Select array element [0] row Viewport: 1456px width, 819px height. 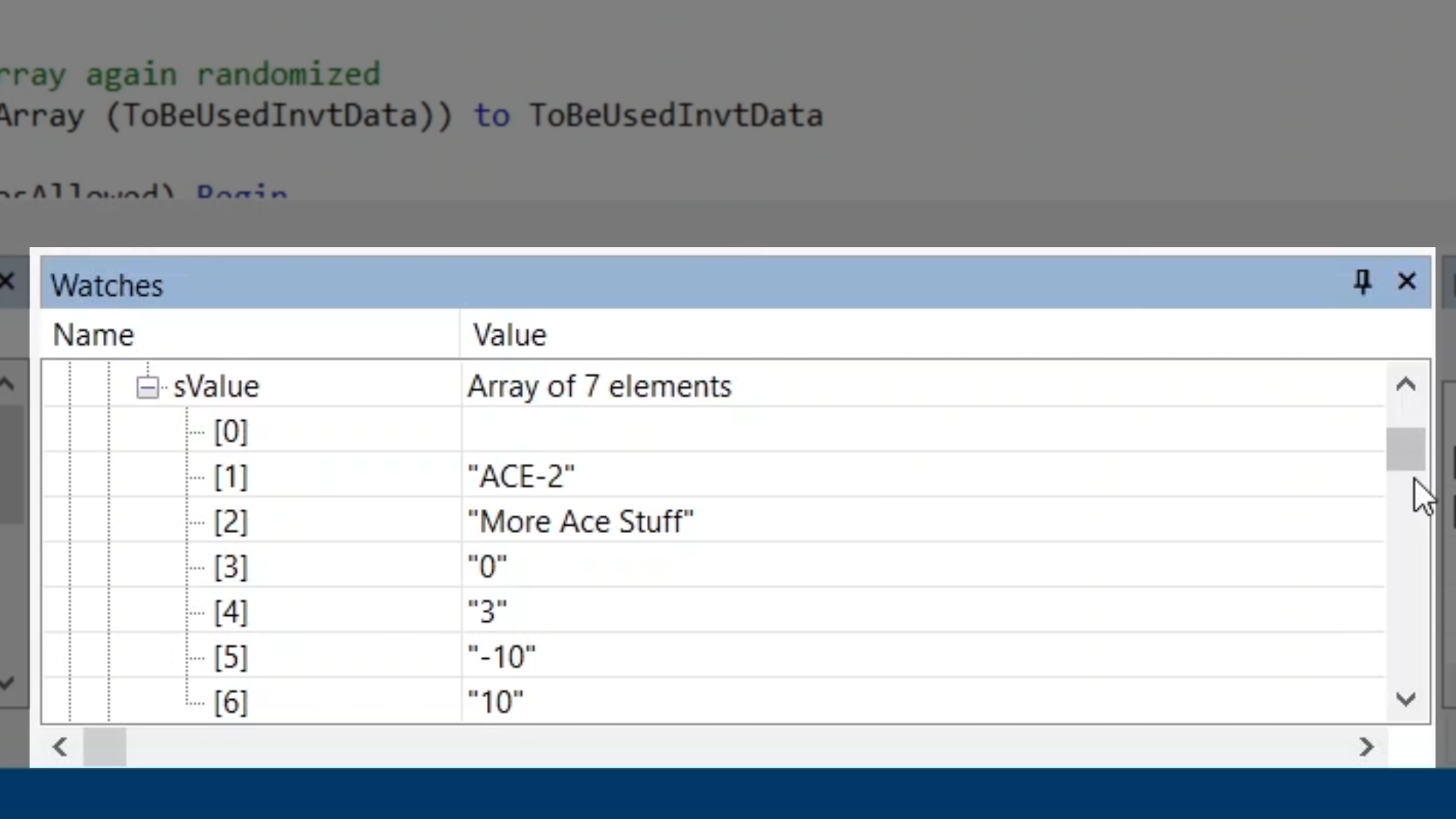tap(231, 431)
